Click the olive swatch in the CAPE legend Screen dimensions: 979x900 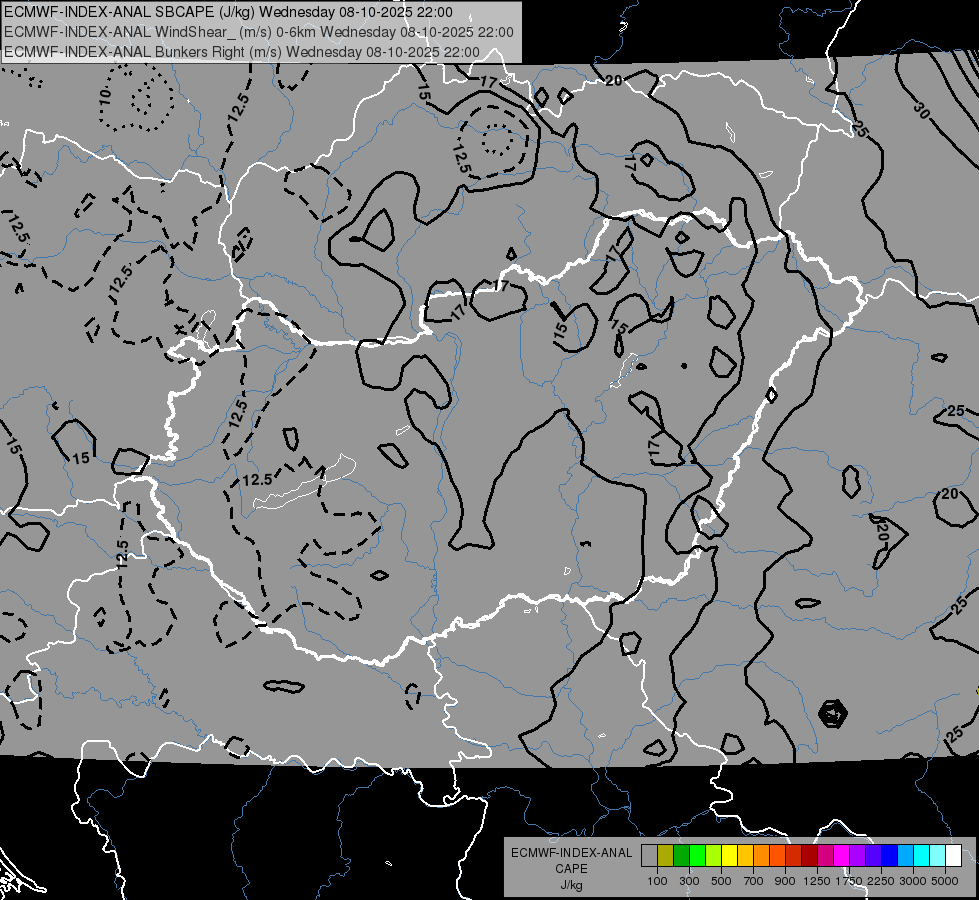[666, 855]
